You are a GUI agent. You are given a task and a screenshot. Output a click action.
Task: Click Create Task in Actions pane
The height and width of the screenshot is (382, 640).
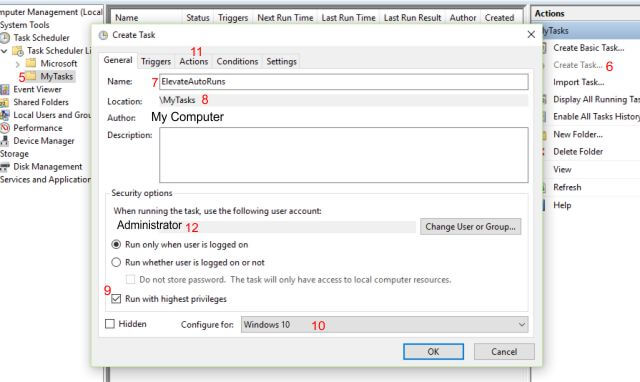pos(578,65)
